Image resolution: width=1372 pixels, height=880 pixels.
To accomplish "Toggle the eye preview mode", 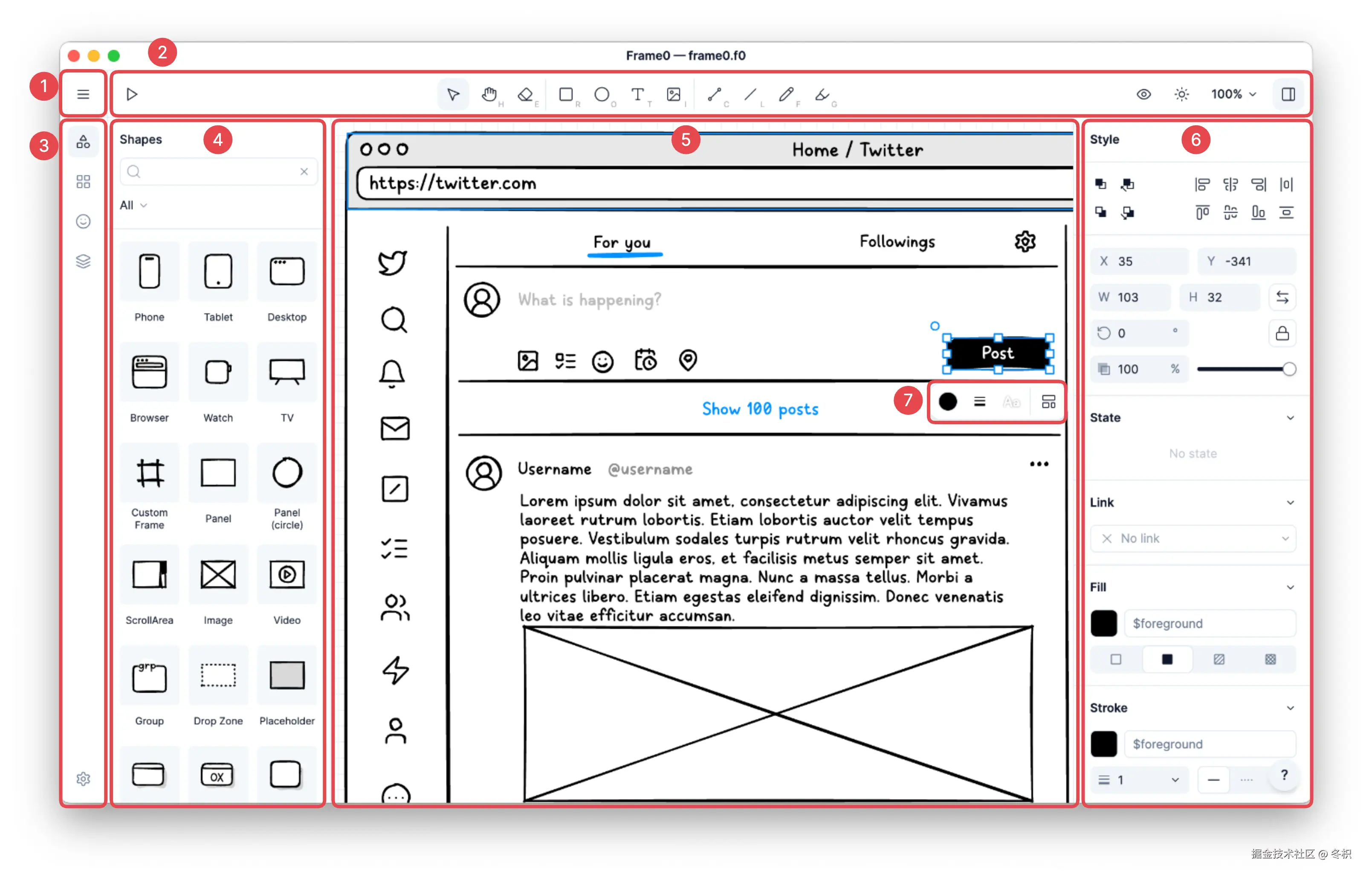I will [1143, 94].
